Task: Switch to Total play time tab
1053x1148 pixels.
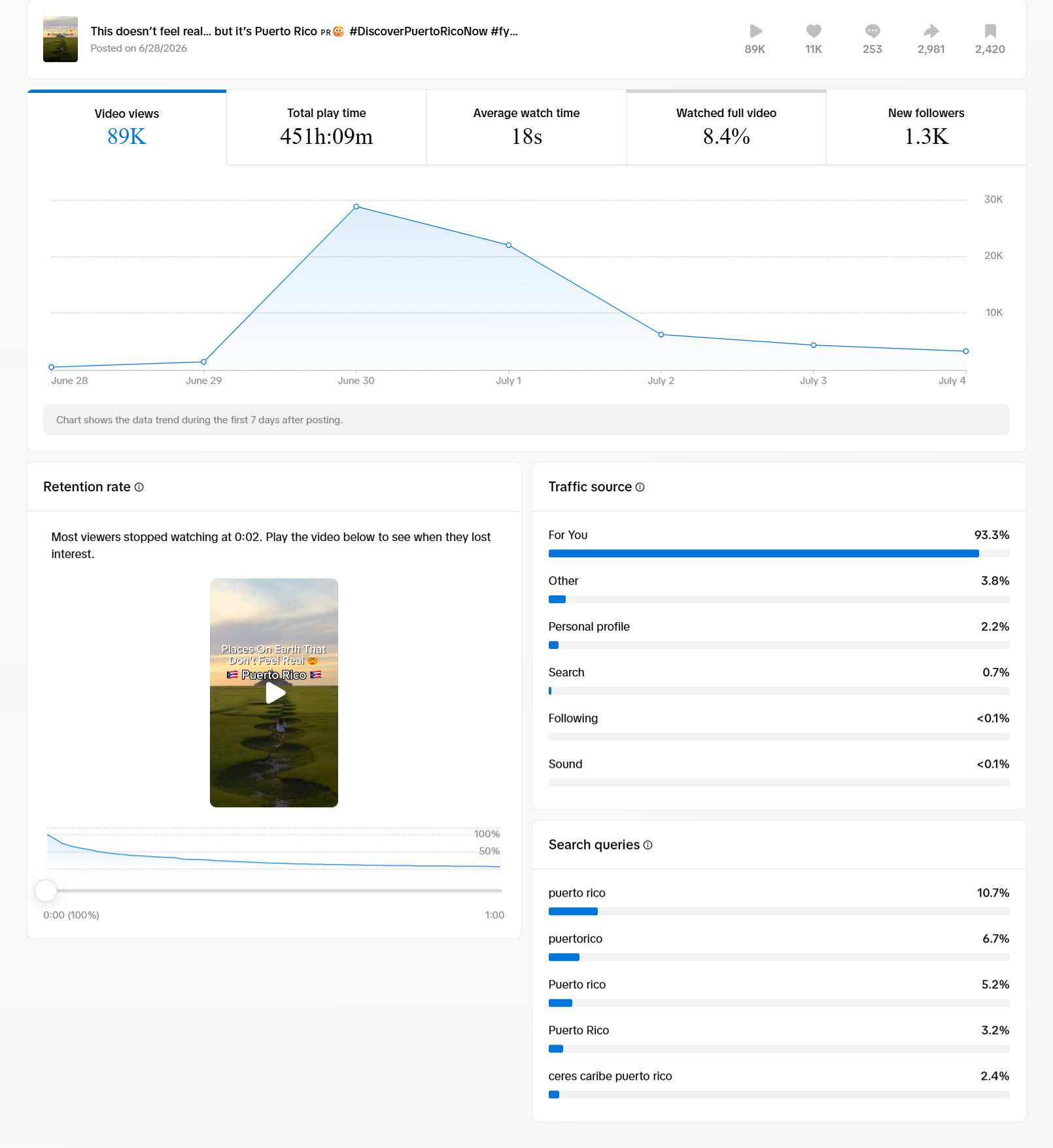Action: [326, 128]
